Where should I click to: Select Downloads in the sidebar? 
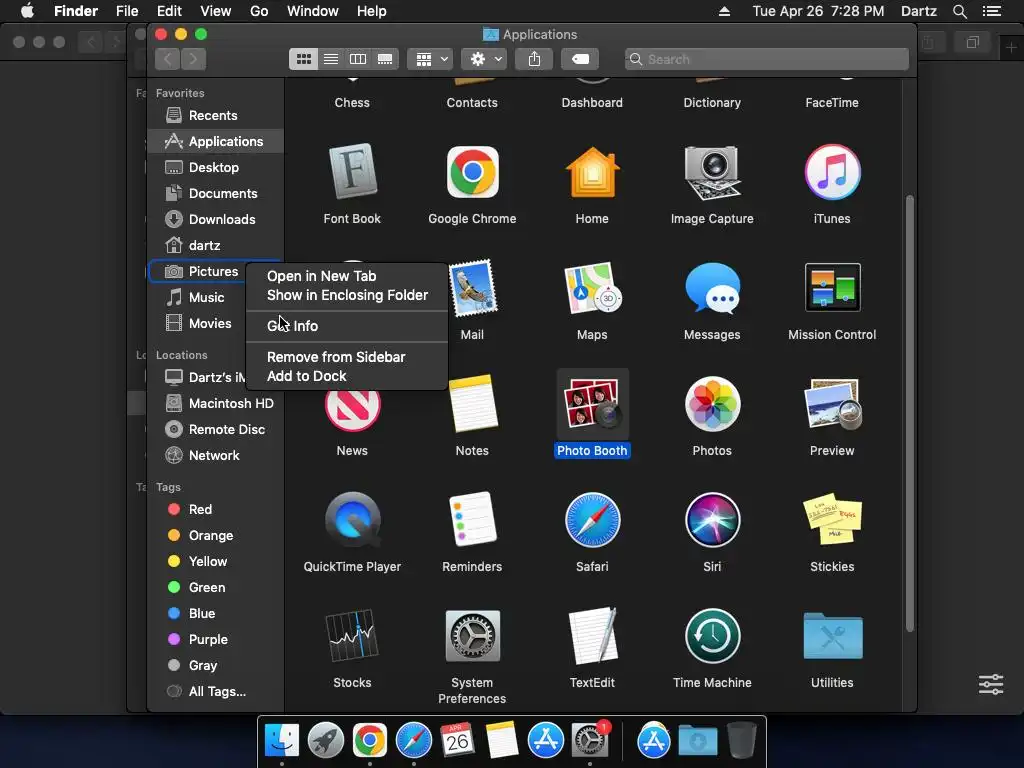pyautogui.click(x=216, y=220)
